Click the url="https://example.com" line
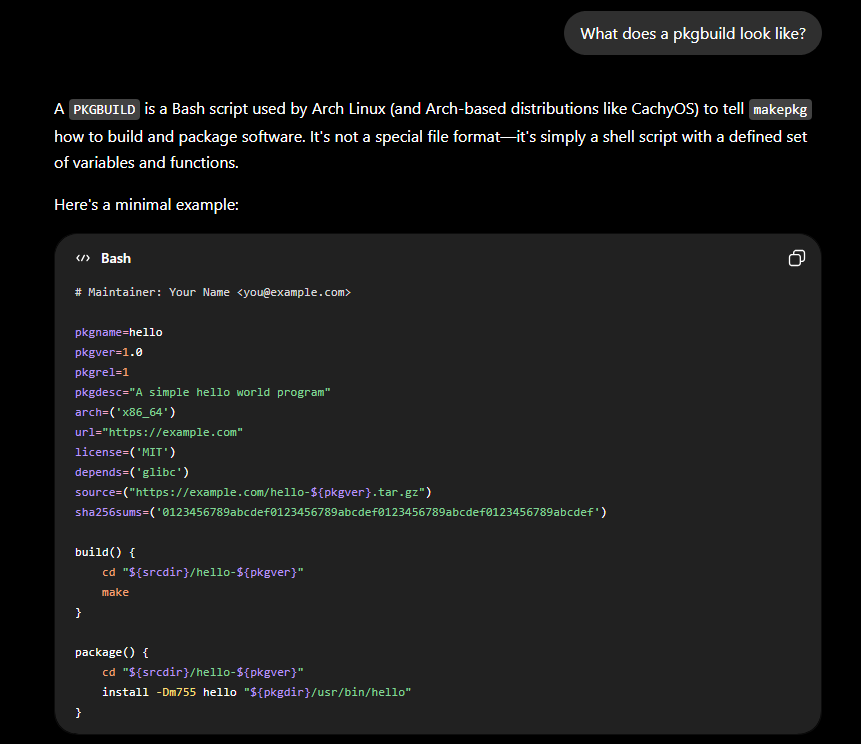This screenshot has width=861, height=744. click(159, 432)
